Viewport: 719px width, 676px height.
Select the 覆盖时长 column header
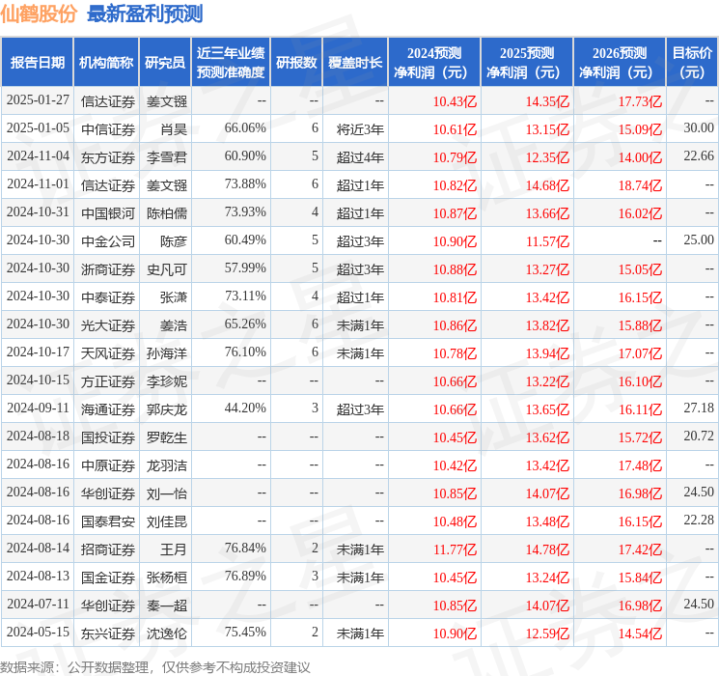(355, 62)
